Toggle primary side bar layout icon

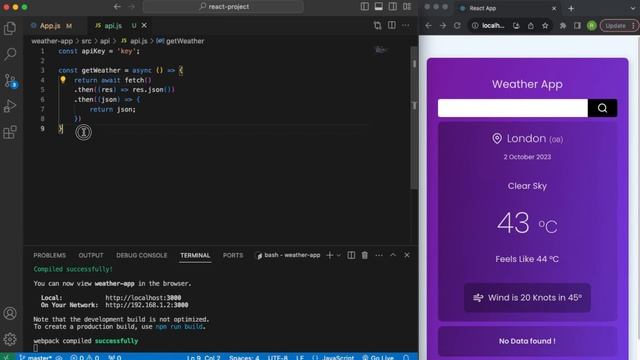tap(364, 7)
